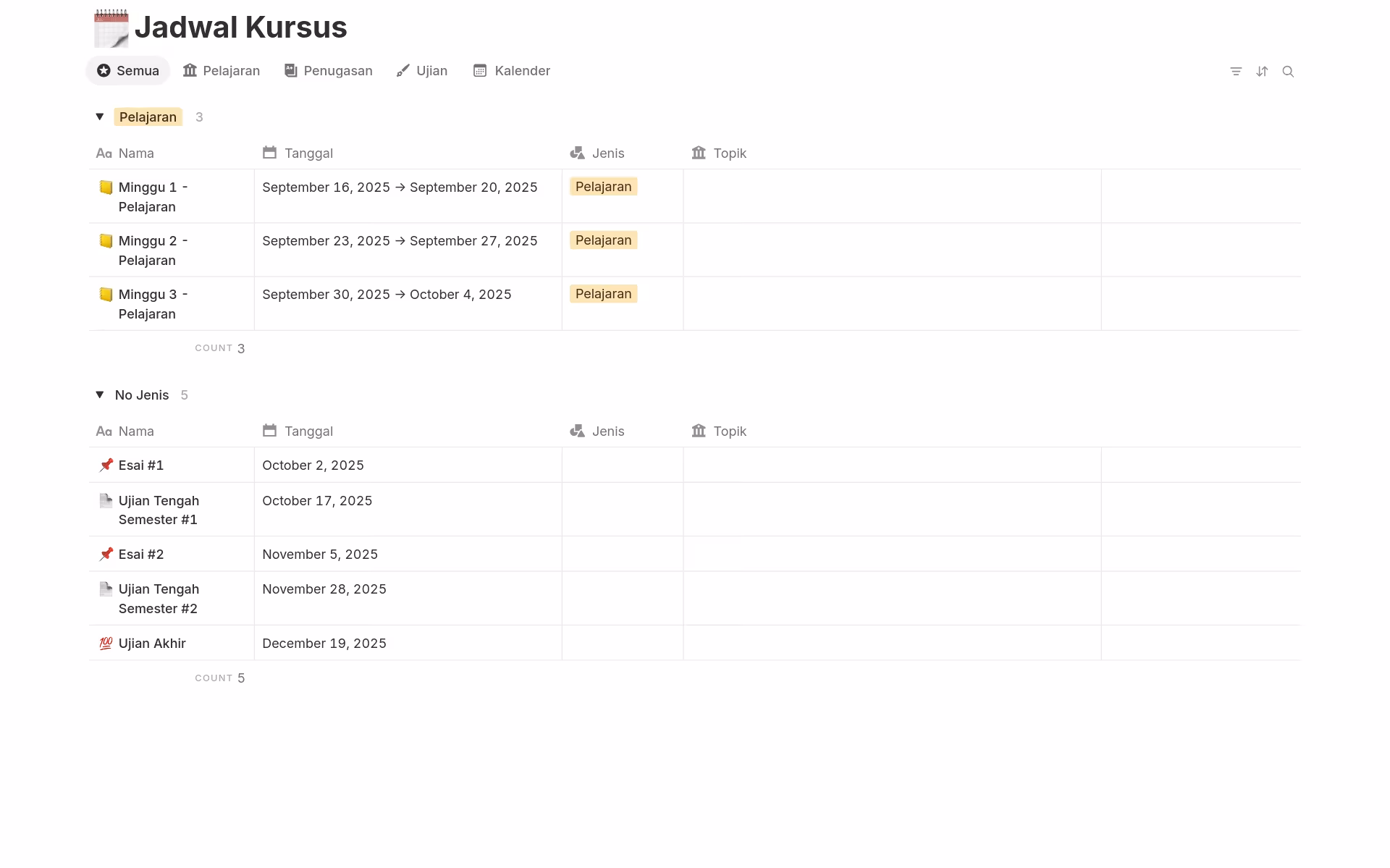Click the pushpin icon next to Esai #2
Screen dimensions: 1390x868
coord(106,554)
